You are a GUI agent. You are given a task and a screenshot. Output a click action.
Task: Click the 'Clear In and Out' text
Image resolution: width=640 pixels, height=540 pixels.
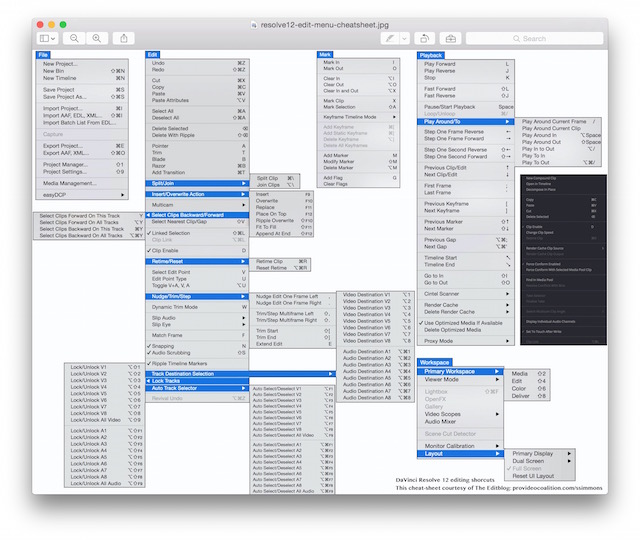click(341, 91)
